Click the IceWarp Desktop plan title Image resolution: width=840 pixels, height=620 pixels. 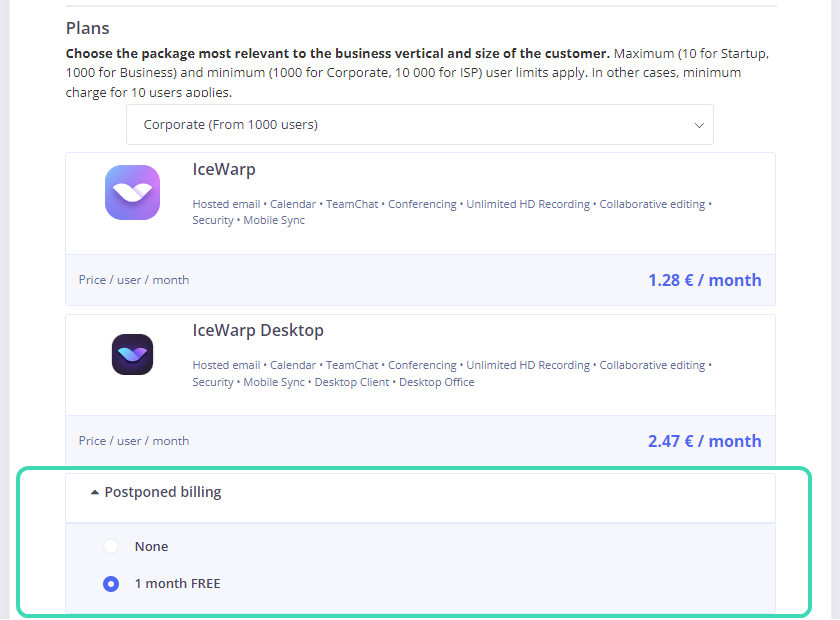click(258, 330)
